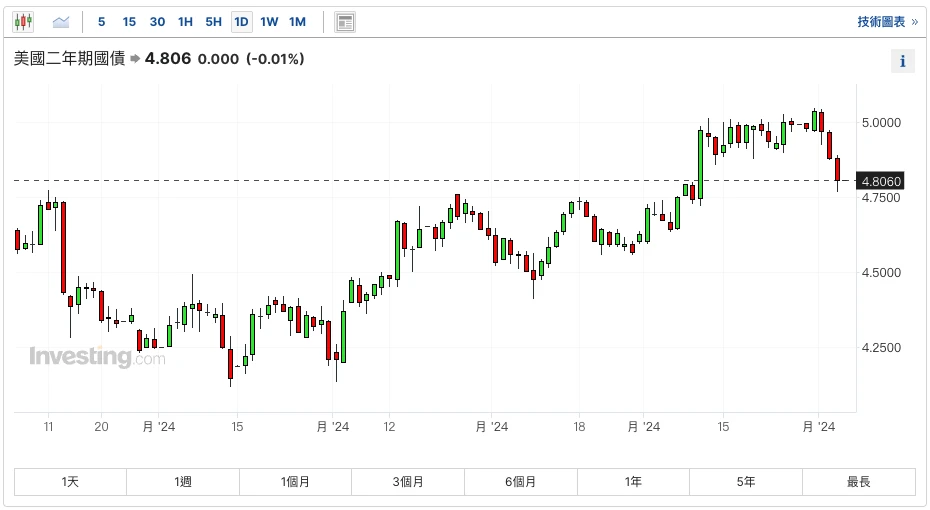The width and height of the screenshot is (930, 510).
Task: Select the 15-minute interval
Action: click(x=129, y=22)
